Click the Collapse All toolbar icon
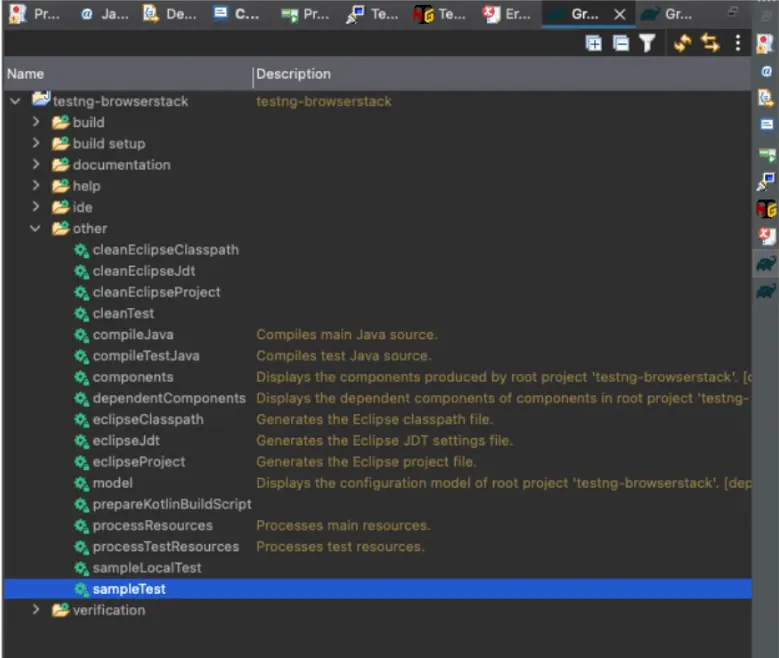This screenshot has width=779, height=658. coord(620,43)
